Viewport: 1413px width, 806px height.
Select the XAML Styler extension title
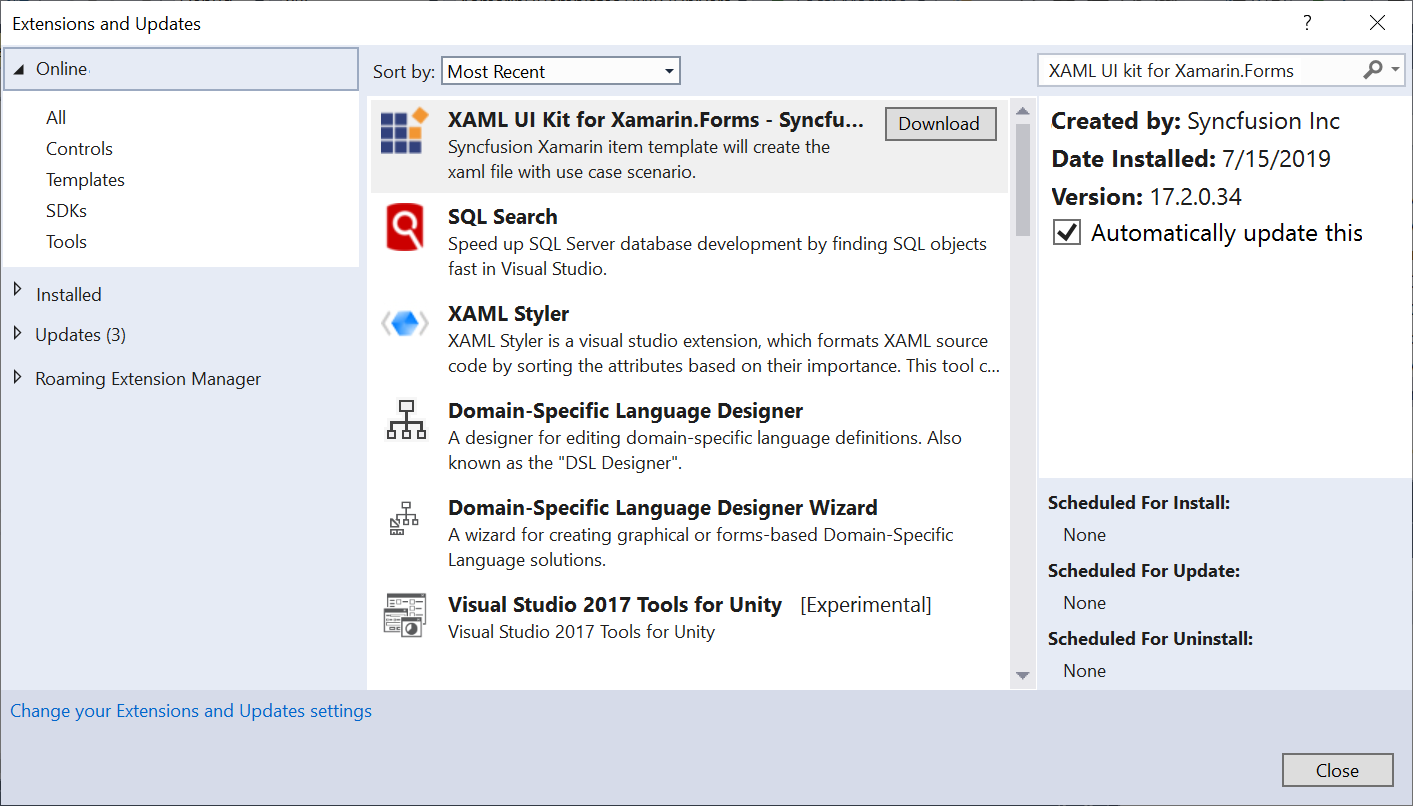[x=508, y=314]
